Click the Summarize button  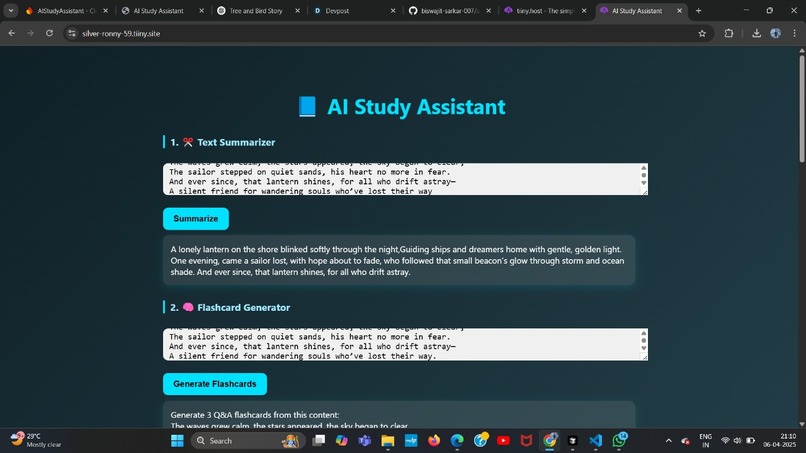pos(196,219)
